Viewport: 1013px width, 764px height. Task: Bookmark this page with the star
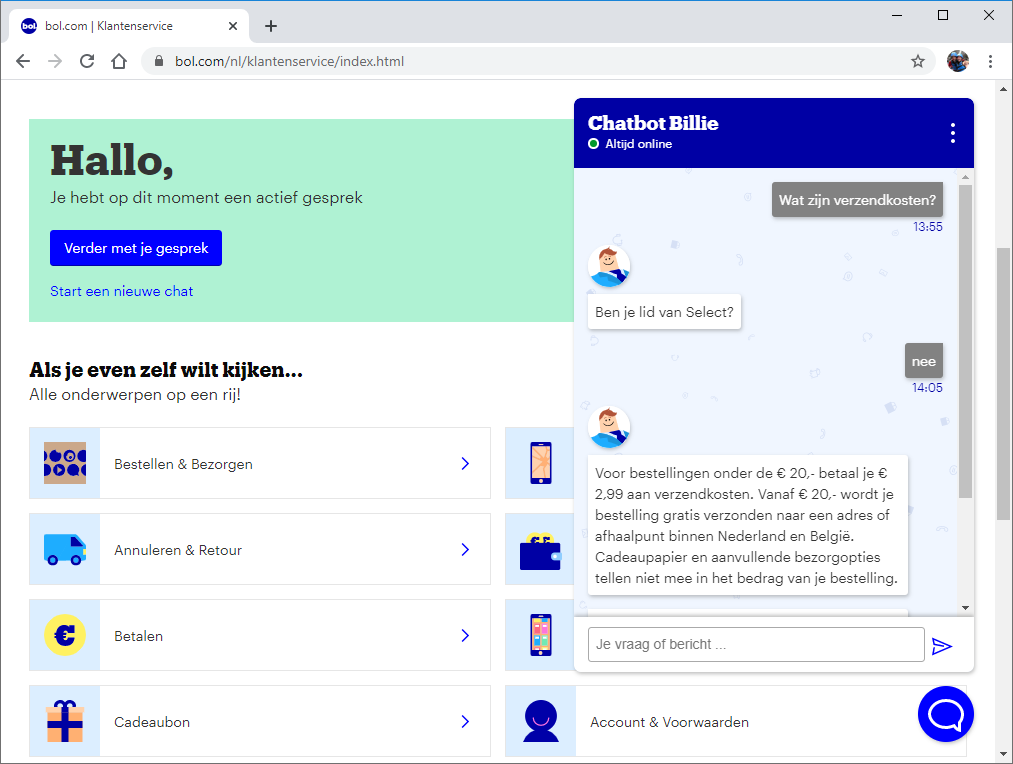(917, 61)
